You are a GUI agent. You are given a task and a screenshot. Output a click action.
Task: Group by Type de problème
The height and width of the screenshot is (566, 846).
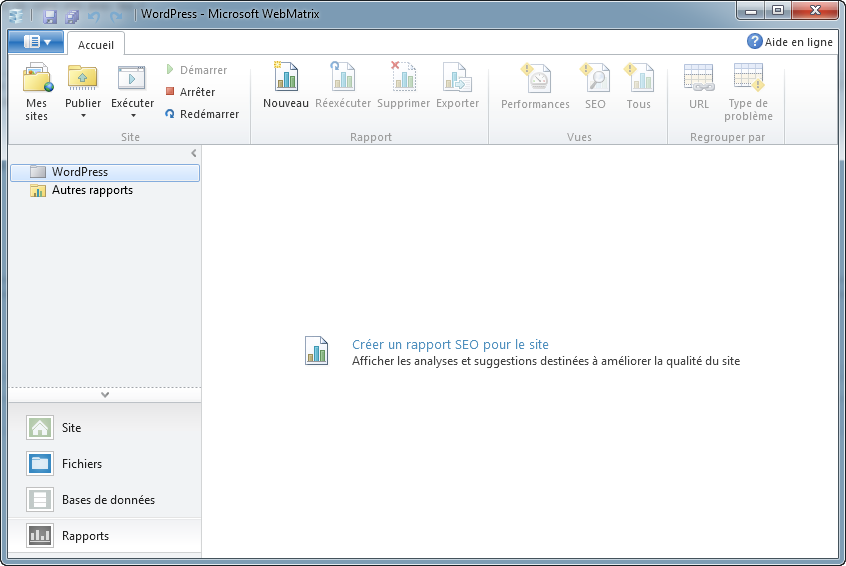(x=748, y=91)
